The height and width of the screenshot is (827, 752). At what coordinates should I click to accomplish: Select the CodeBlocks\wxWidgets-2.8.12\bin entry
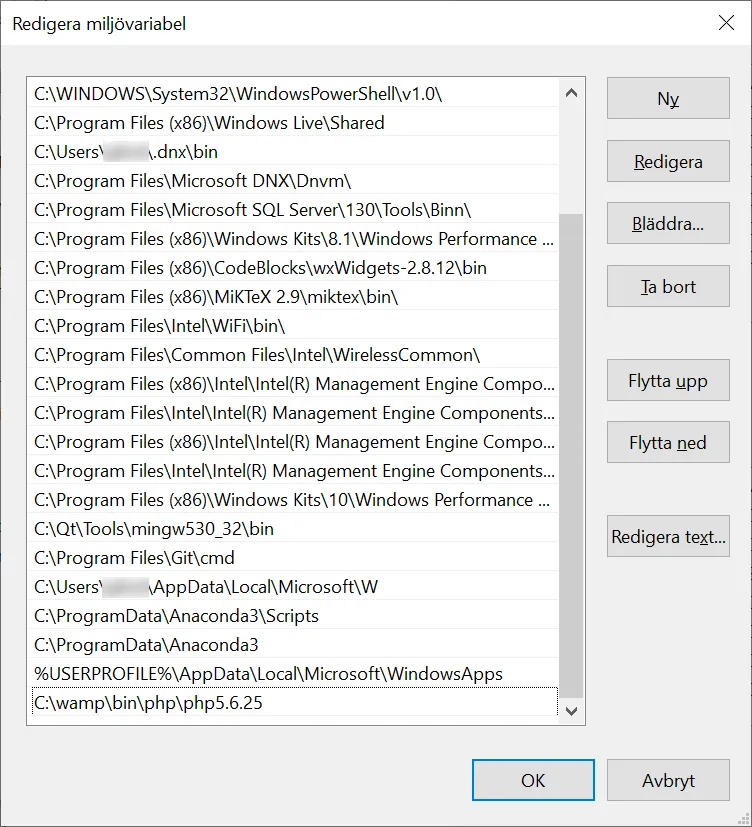(293, 268)
